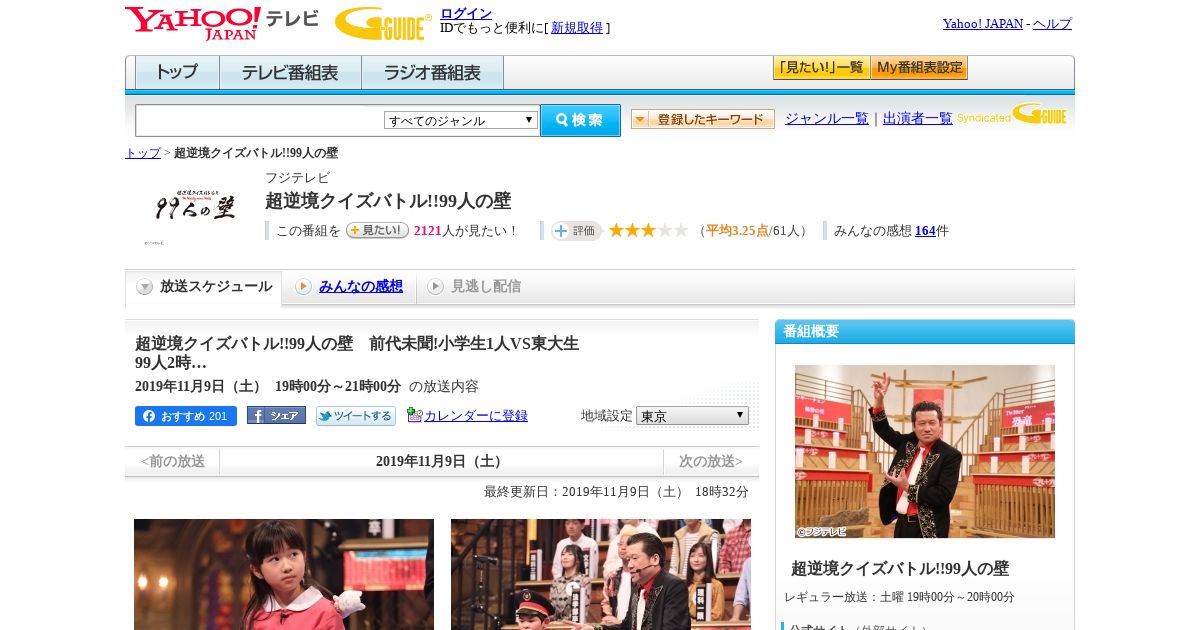Set rating using the star rating bar
The image size is (1200, 630).
pos(648,231)
